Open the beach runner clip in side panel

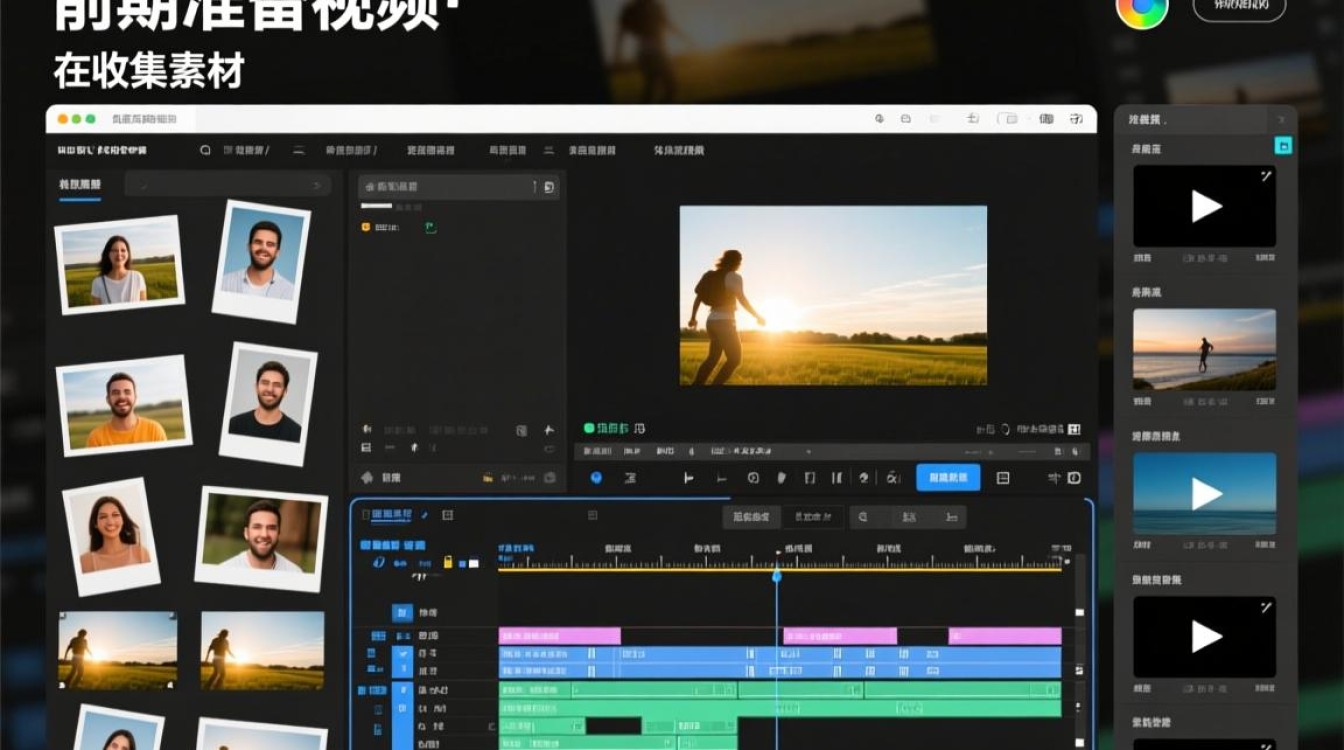[x=1204, y=349]
